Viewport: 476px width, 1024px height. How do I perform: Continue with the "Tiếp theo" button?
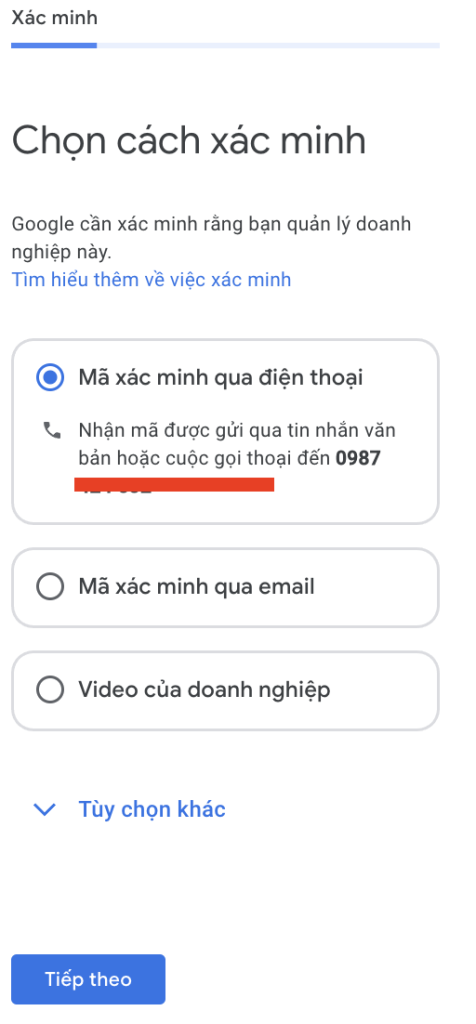(88, 979)
